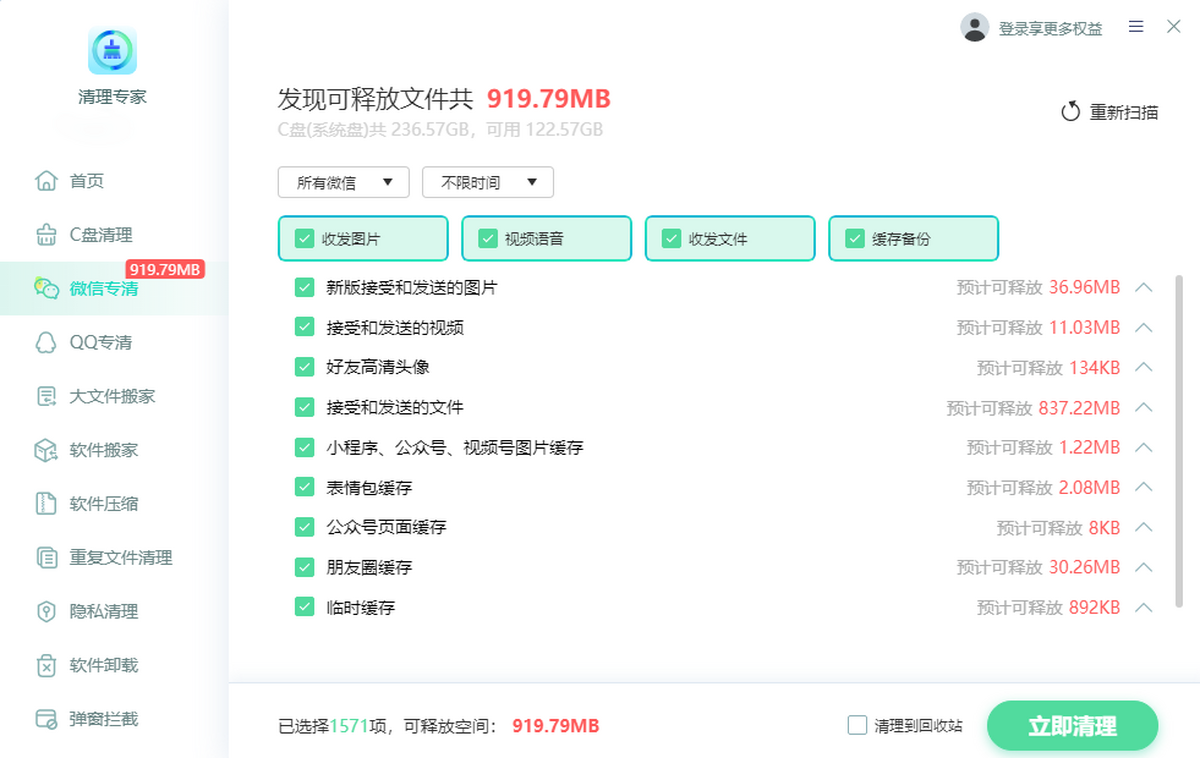Click the 首页 home icon
Screen dimensions: 1200x758
tap(46, 181)
